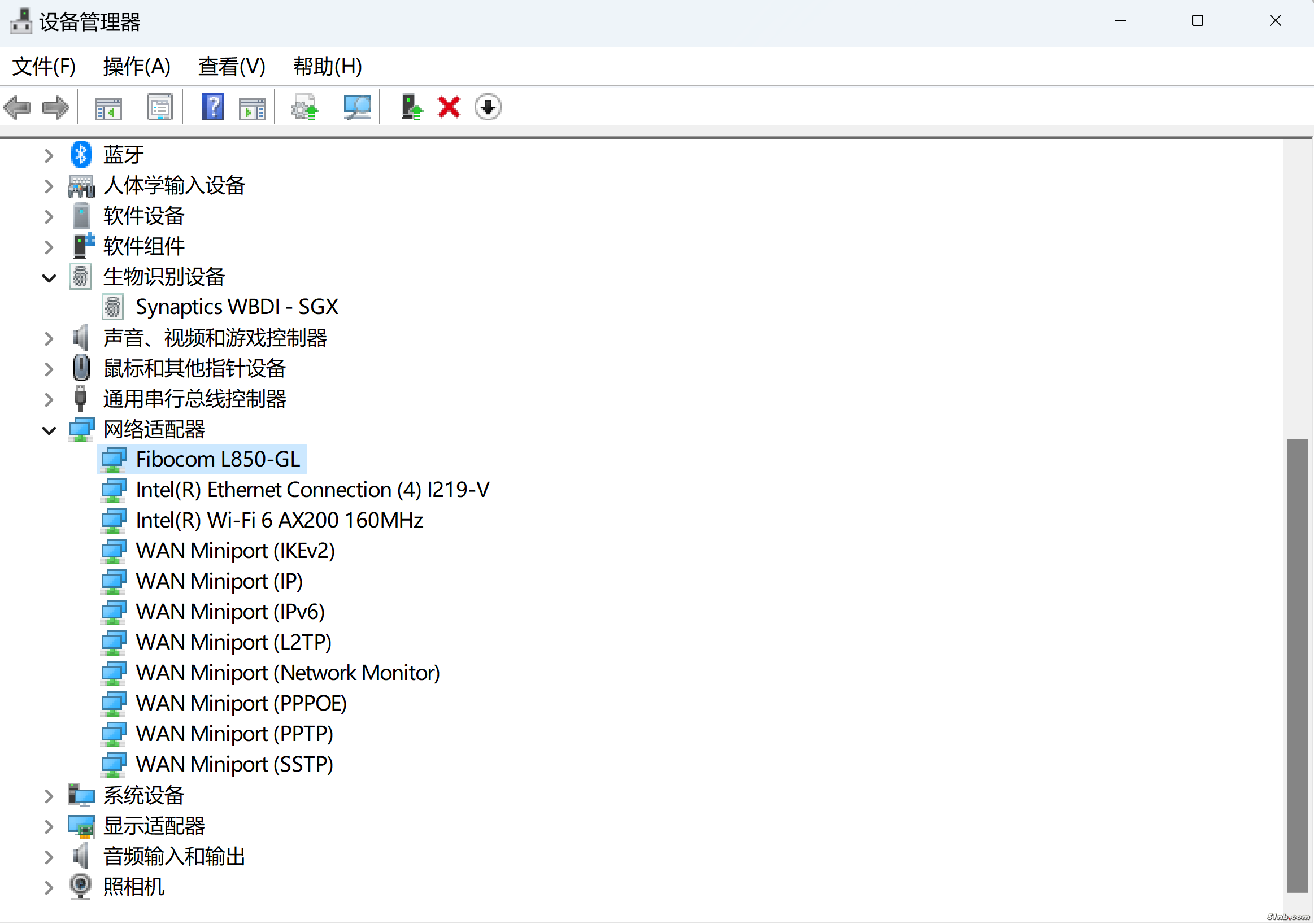Screen dimensions: 1314x924
Task: Expand the 蓝牙 category
Action: point(49,156)
